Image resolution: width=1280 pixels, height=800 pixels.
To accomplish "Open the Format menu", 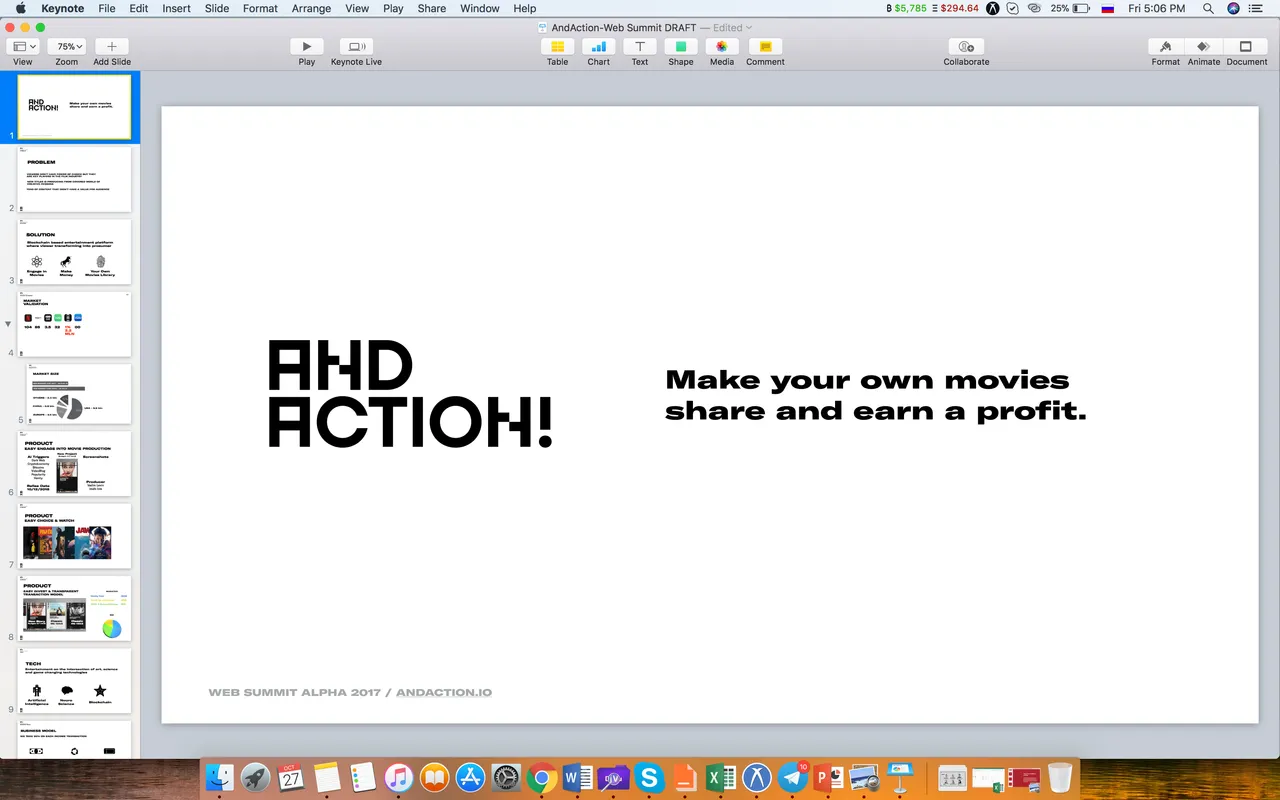I will 260,8.
